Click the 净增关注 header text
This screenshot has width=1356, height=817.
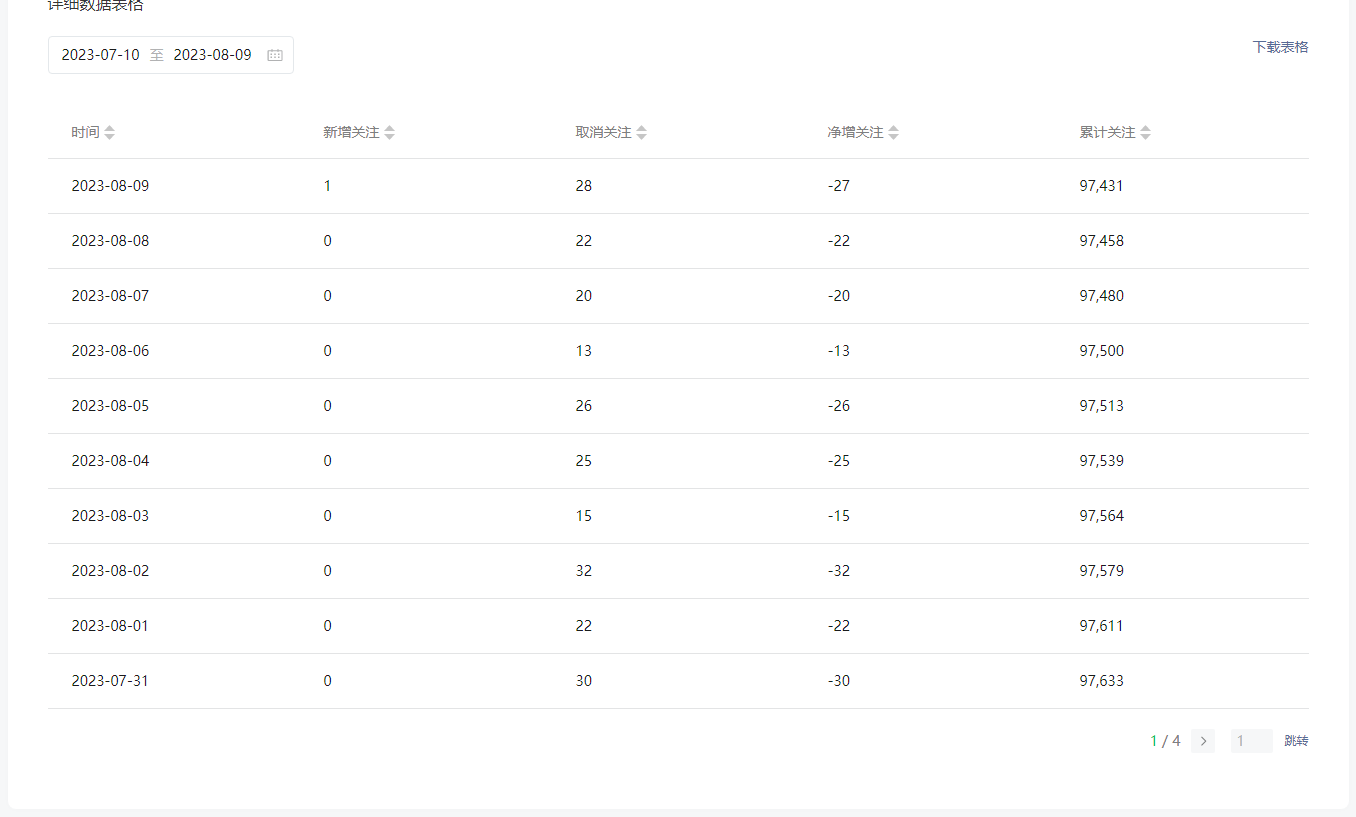pyautogui.click(x=855, y=132)
